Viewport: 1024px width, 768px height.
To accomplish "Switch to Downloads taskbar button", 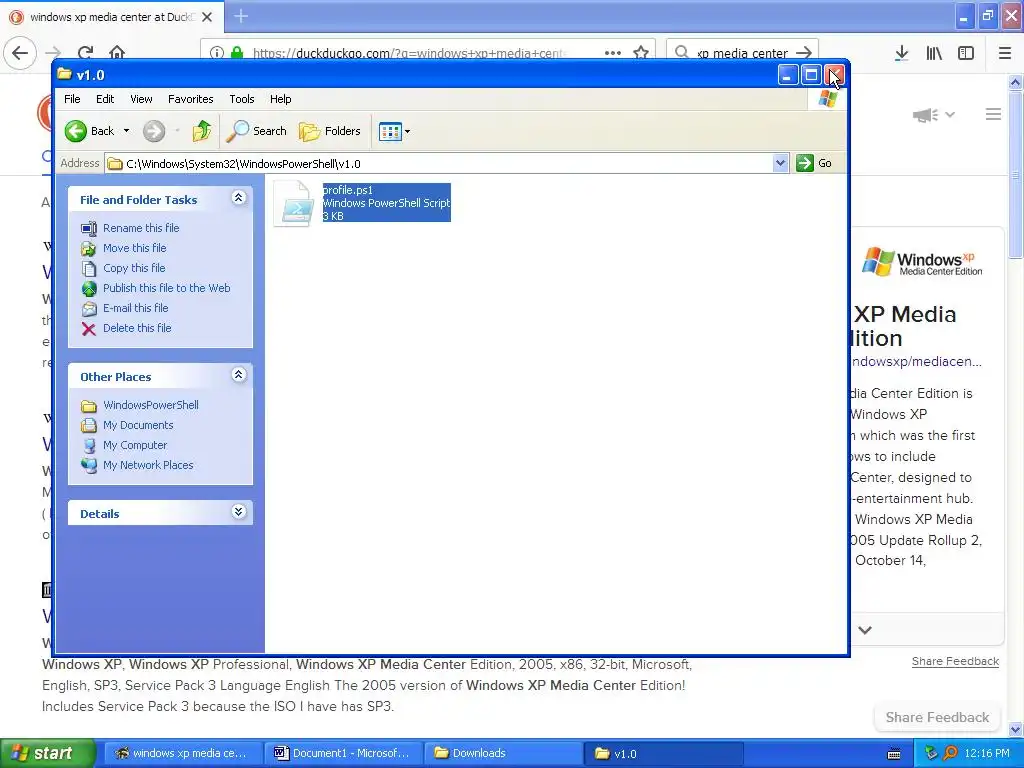I will point(504,754).
